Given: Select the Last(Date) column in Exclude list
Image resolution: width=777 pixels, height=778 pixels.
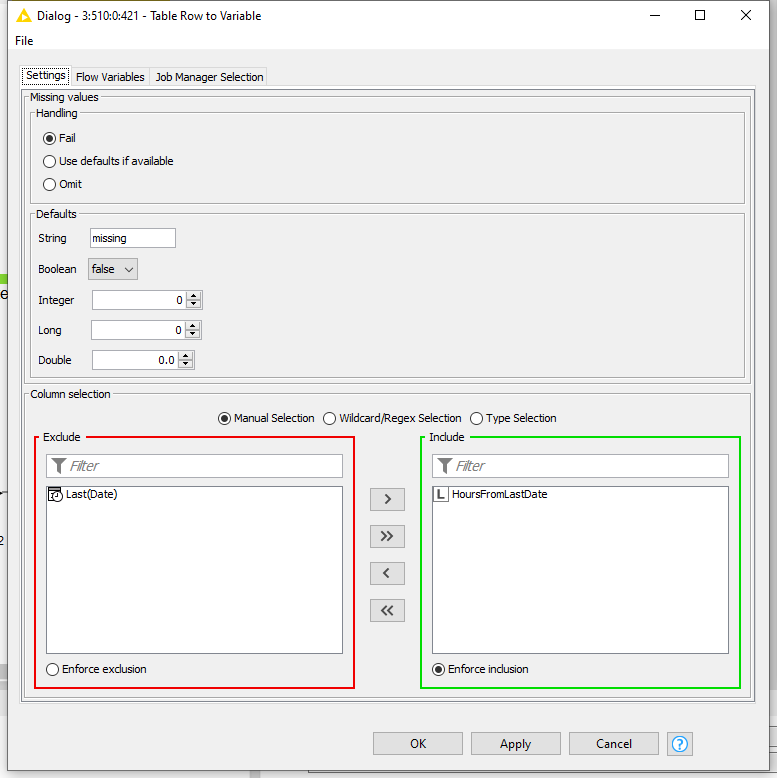Looking at the screenshot, I should [x=91, y=494].
